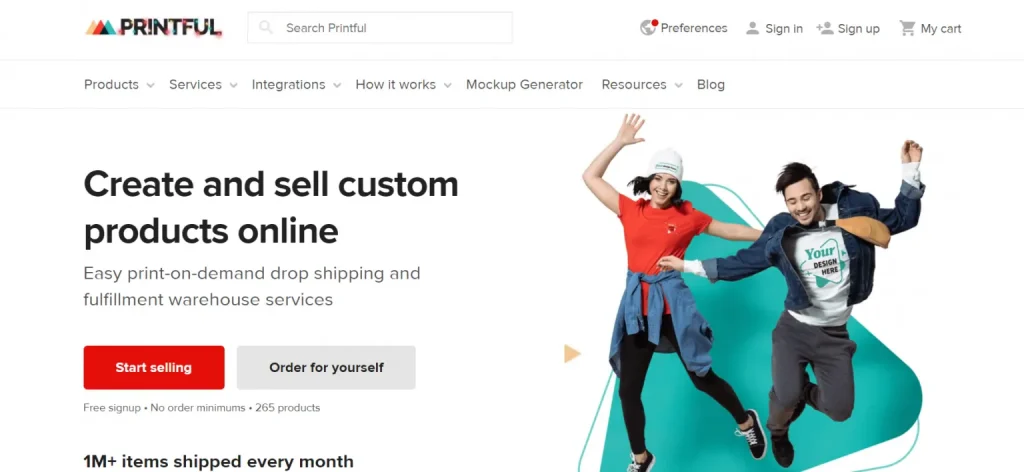Click the Printful logo
1024x472 pixels.
(x=153, y=27)
